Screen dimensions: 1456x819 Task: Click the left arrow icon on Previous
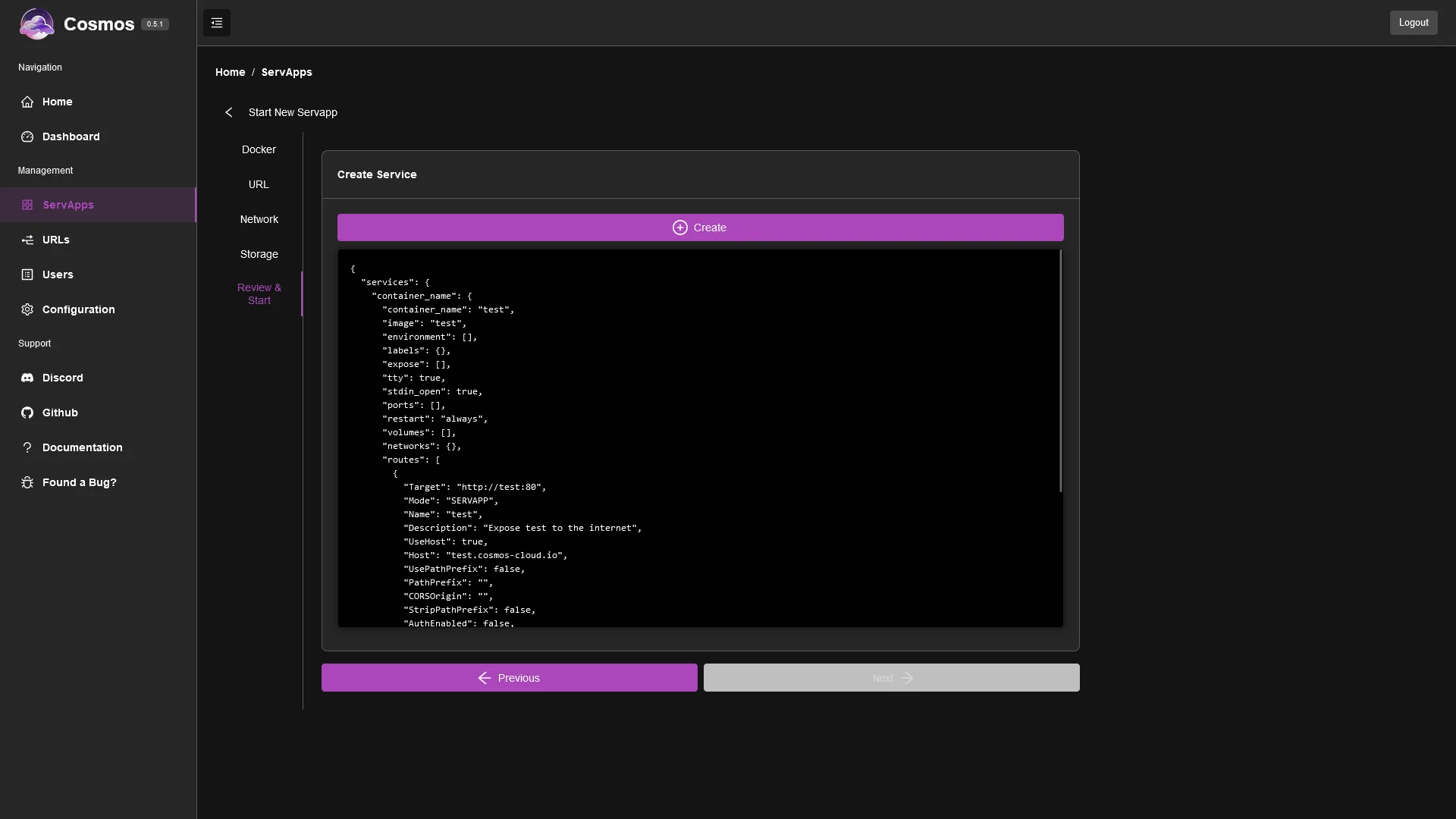(x=485, y=678)
